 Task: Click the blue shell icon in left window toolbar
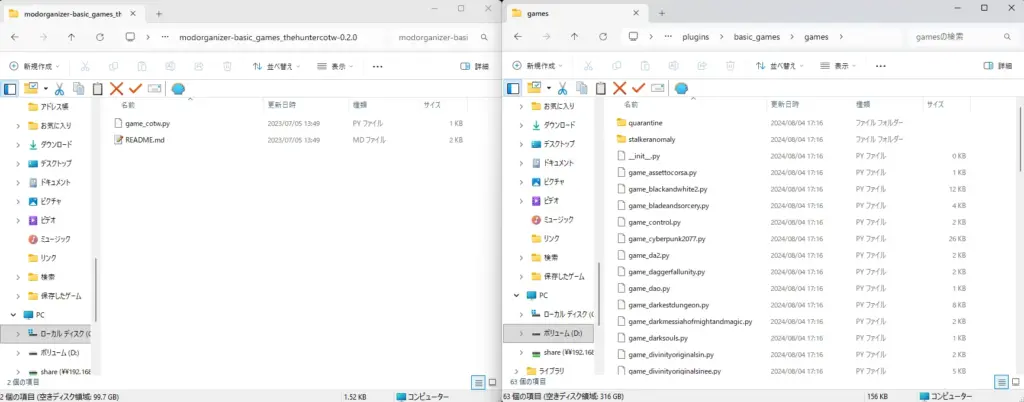tap(177, 89)
